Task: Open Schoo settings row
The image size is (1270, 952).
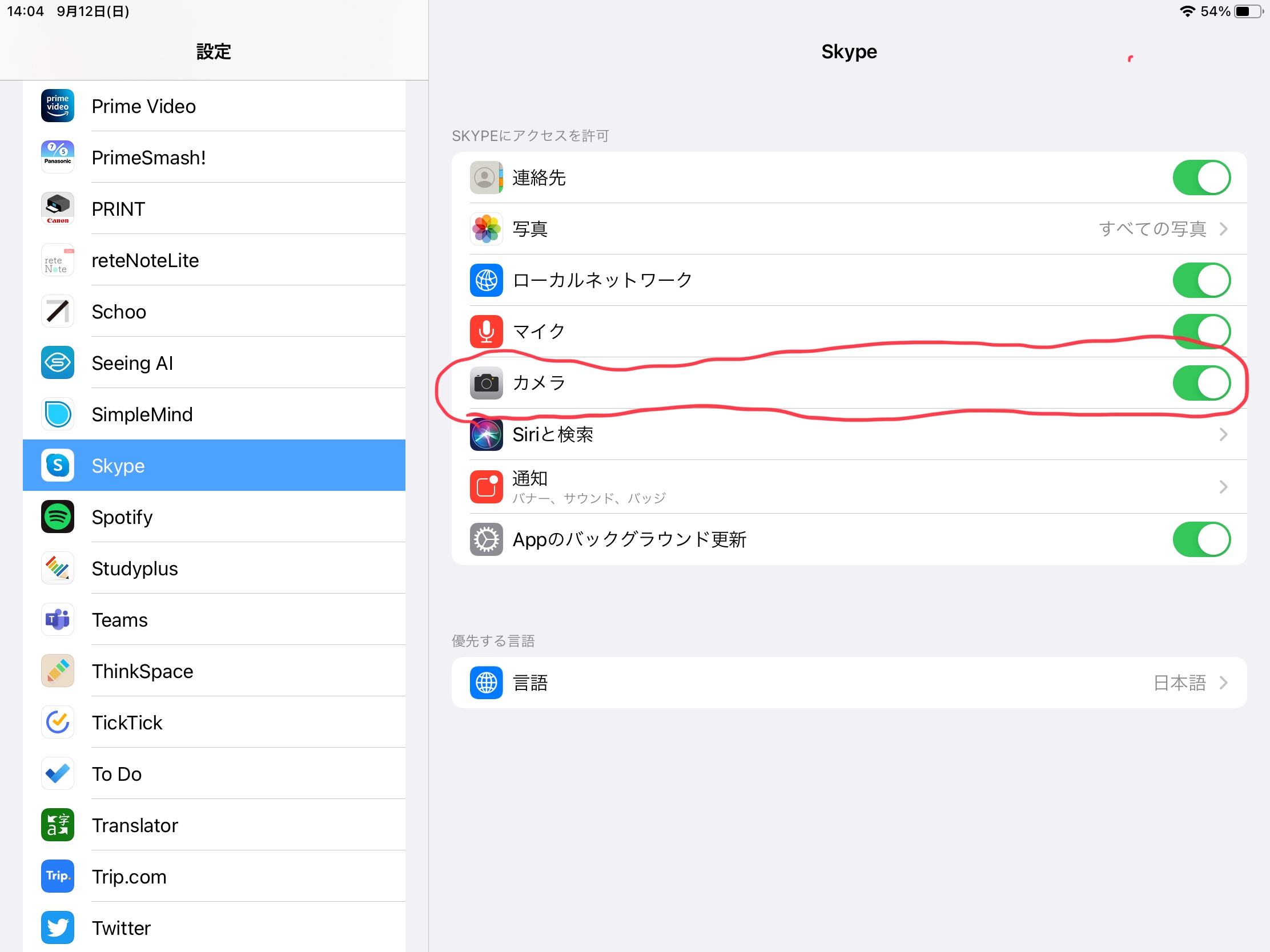Action: coord(214,311)
